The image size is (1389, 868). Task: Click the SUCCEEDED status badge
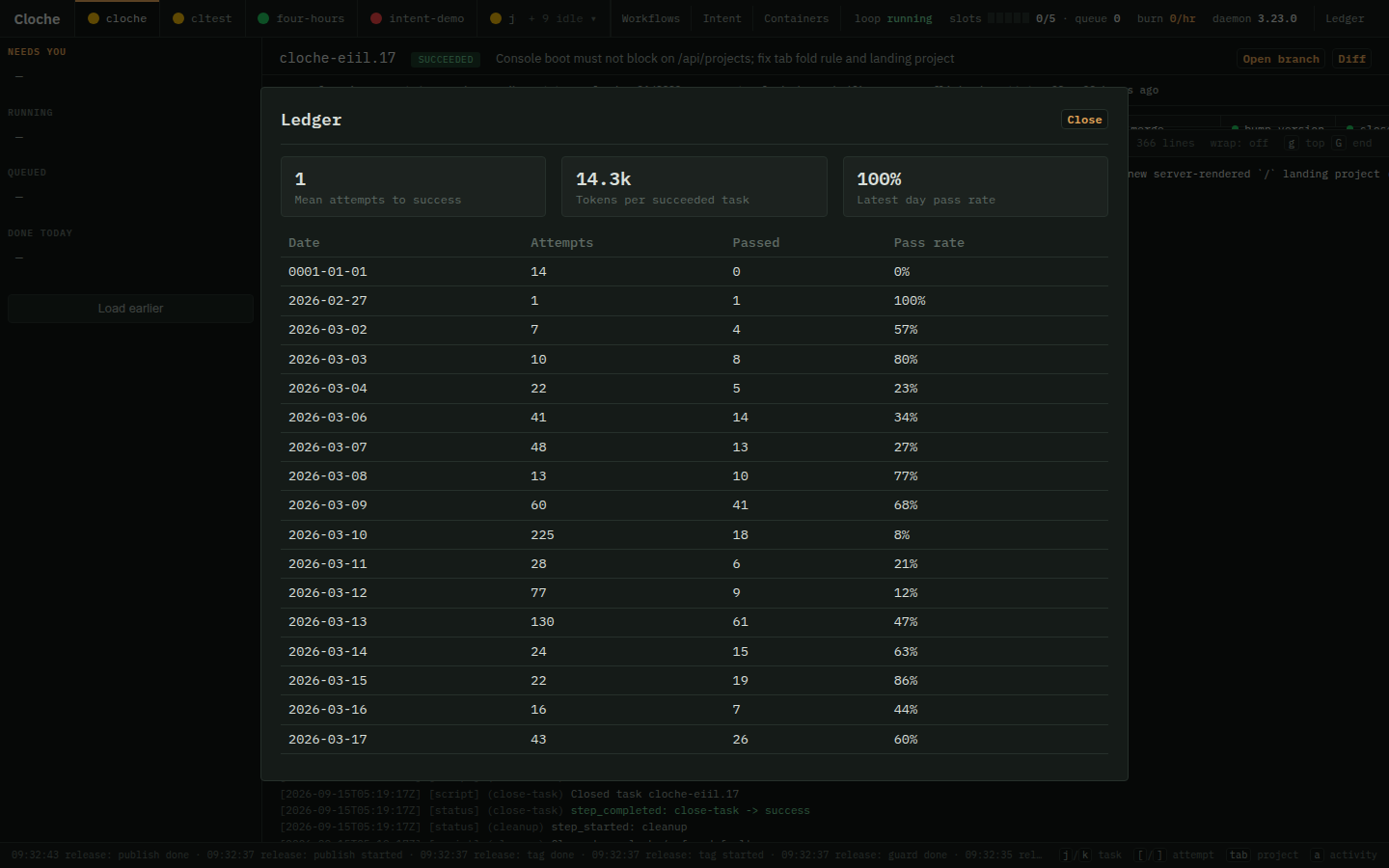446,59
